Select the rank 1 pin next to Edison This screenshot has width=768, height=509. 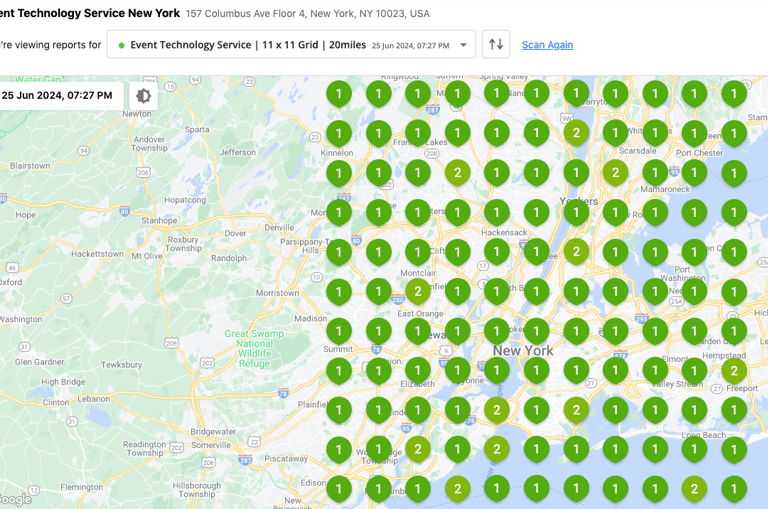(x=339, y=489)
